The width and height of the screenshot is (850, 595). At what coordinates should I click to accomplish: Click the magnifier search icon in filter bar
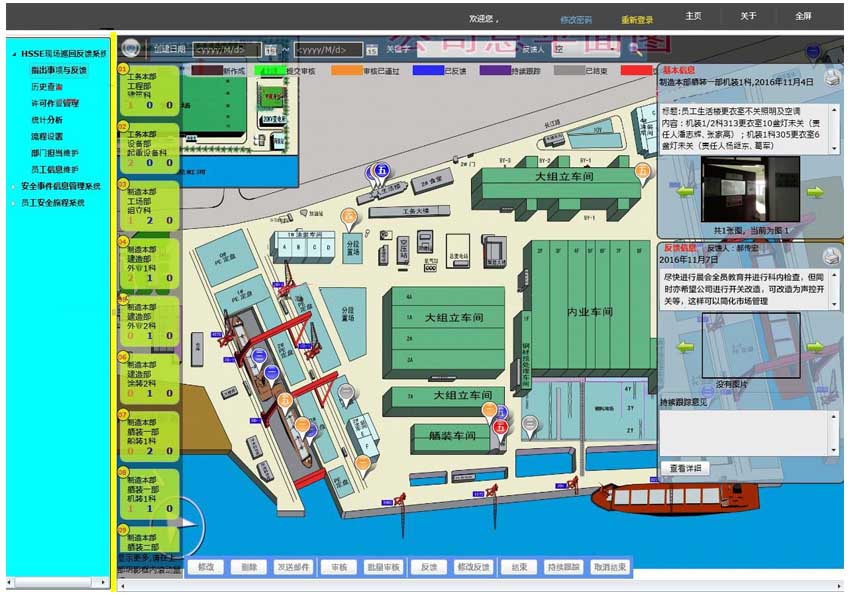632,48
